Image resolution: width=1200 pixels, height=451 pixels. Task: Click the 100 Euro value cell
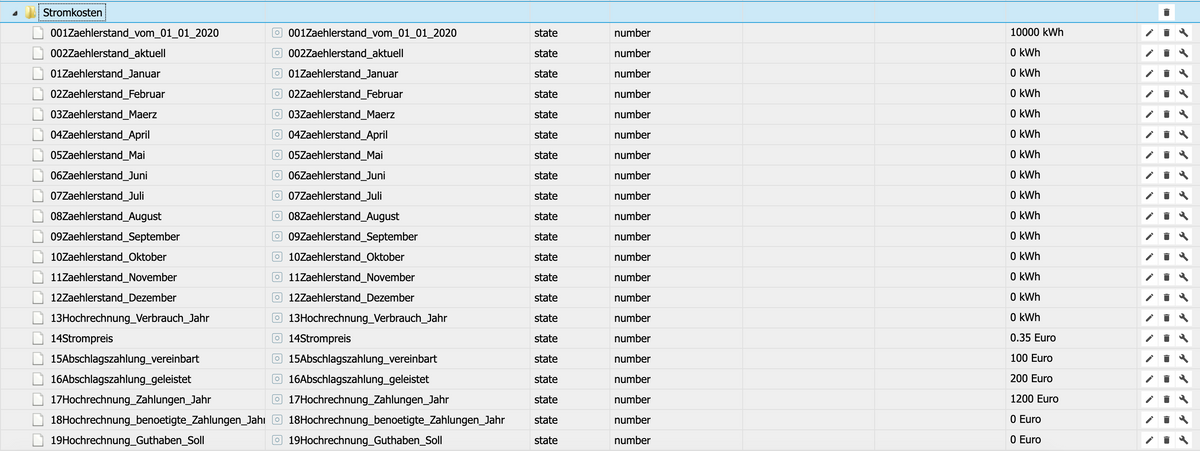tap(1071, 358)
